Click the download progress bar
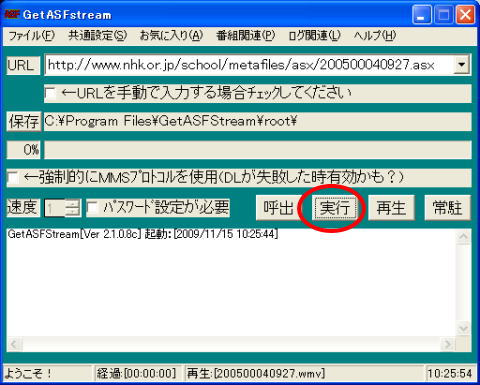This screenshot has width=480, height=385. click(258, 150)
